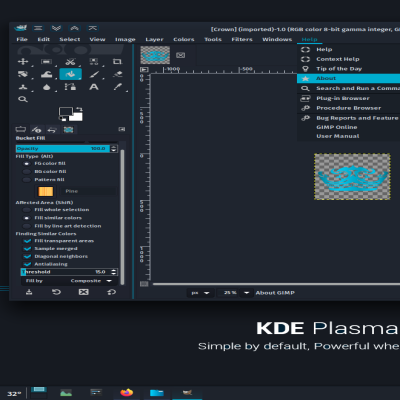Restore tool preset icon
Viewport: 400px width, 400px height.
click(x=56, y=292)
